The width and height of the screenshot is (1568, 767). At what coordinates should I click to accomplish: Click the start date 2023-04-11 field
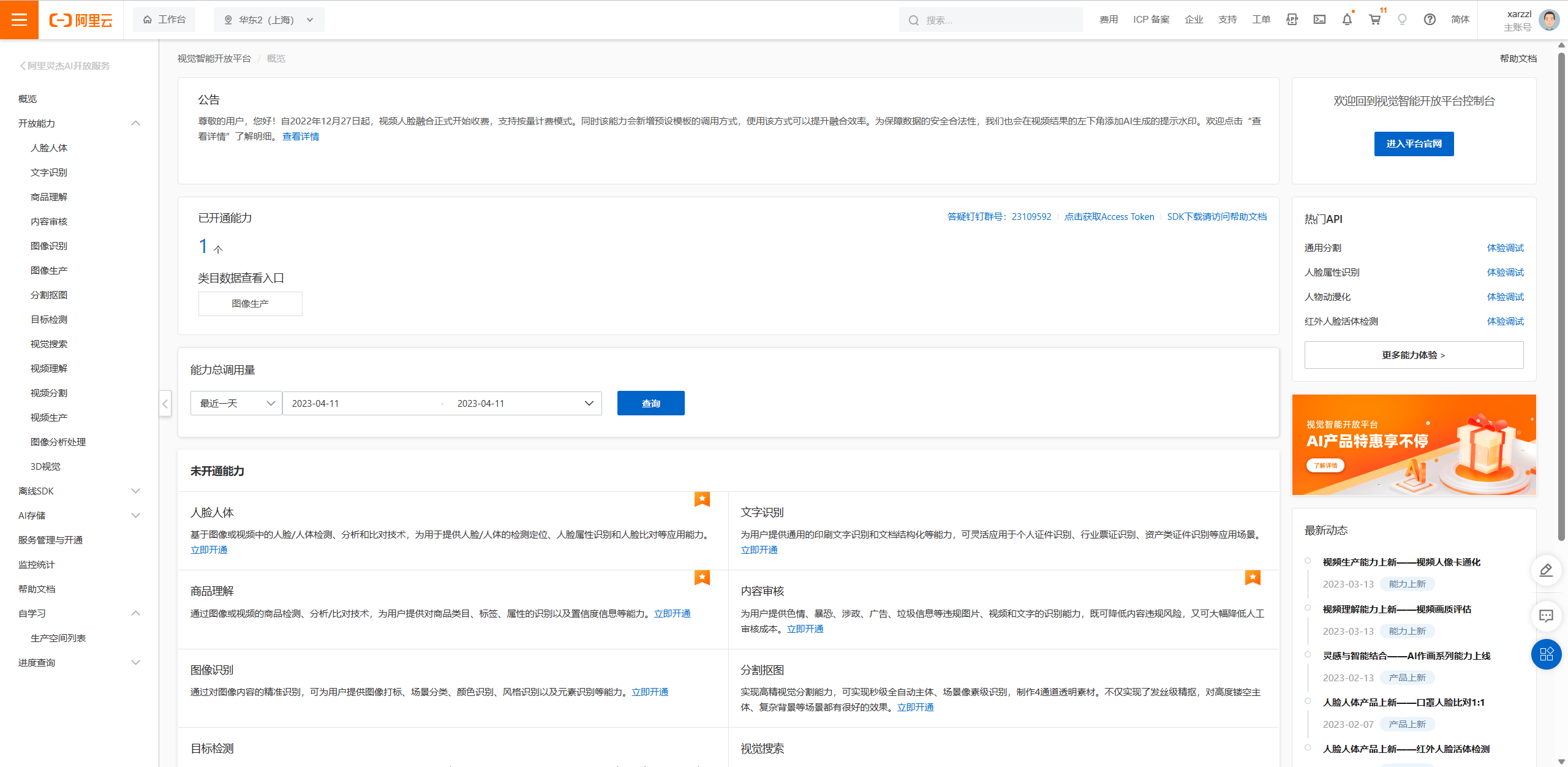(x=361, y=403)
